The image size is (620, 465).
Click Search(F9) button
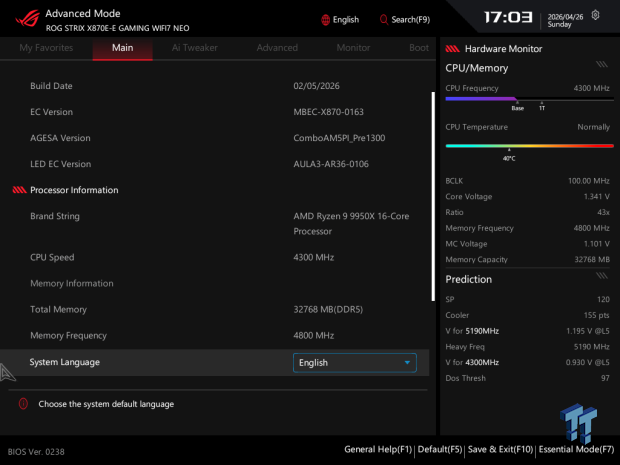pyautogui.click(x=405, y=20)
